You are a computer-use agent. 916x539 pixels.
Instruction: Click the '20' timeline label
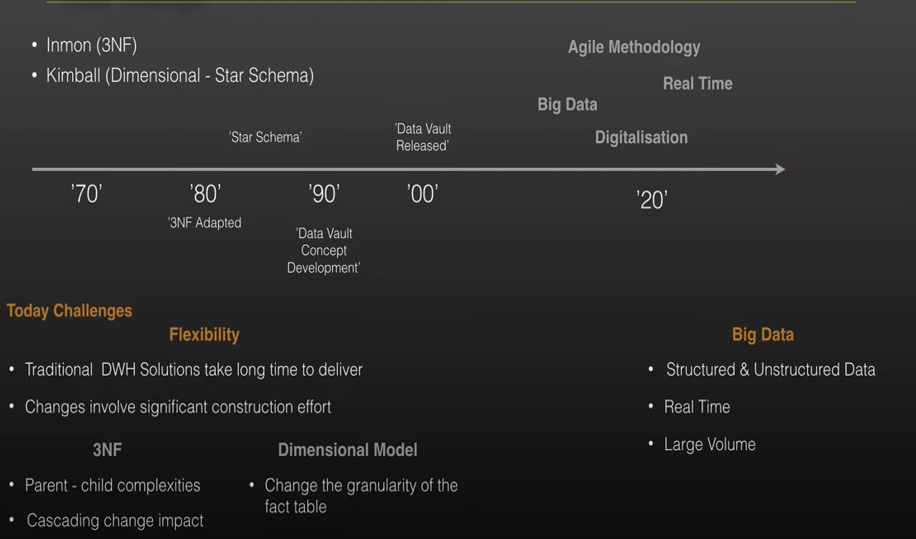click(652, 200)
